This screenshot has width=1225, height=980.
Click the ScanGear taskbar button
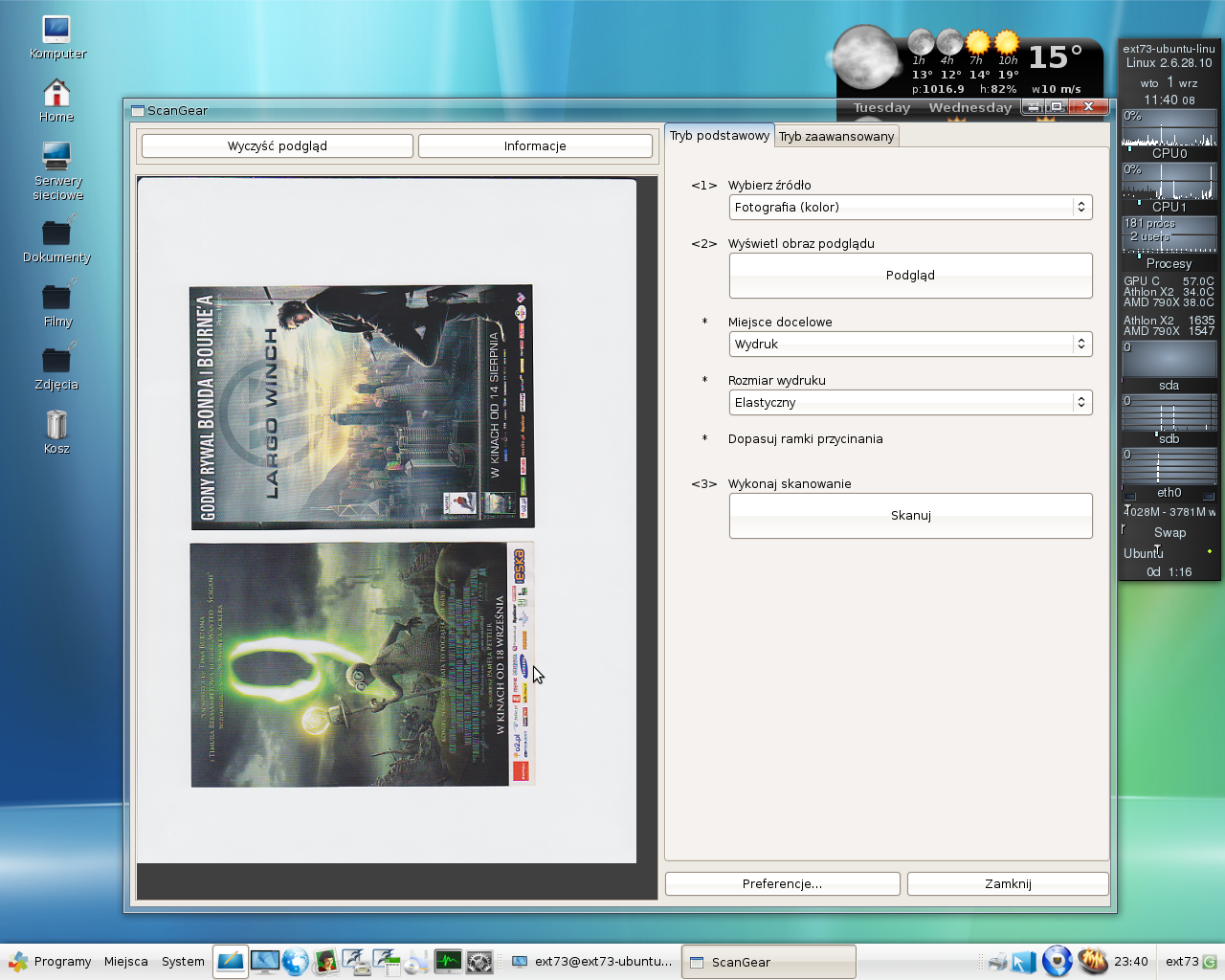pyautogui.click(x=768, y=962)
